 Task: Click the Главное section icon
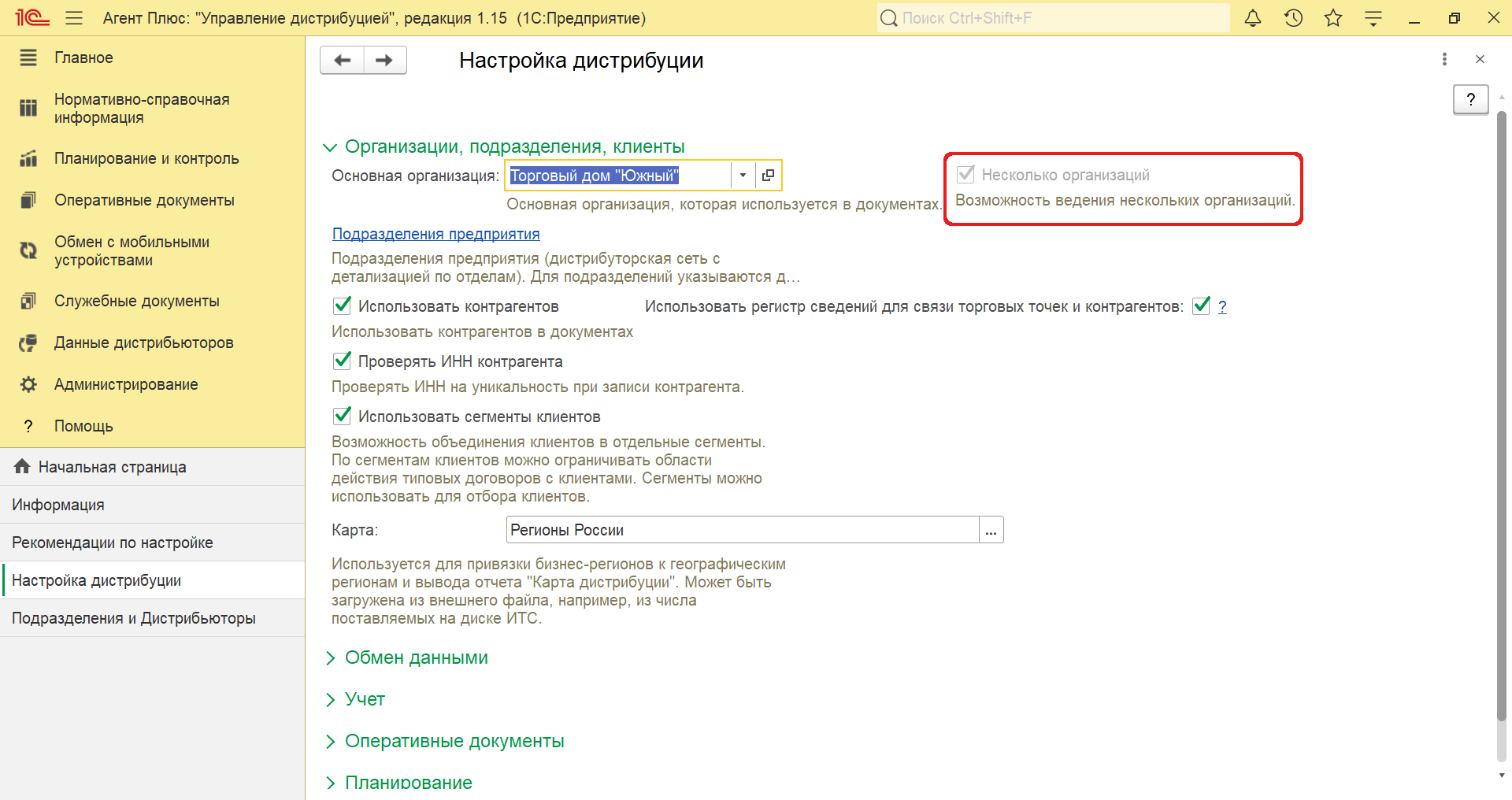[28, 57]
